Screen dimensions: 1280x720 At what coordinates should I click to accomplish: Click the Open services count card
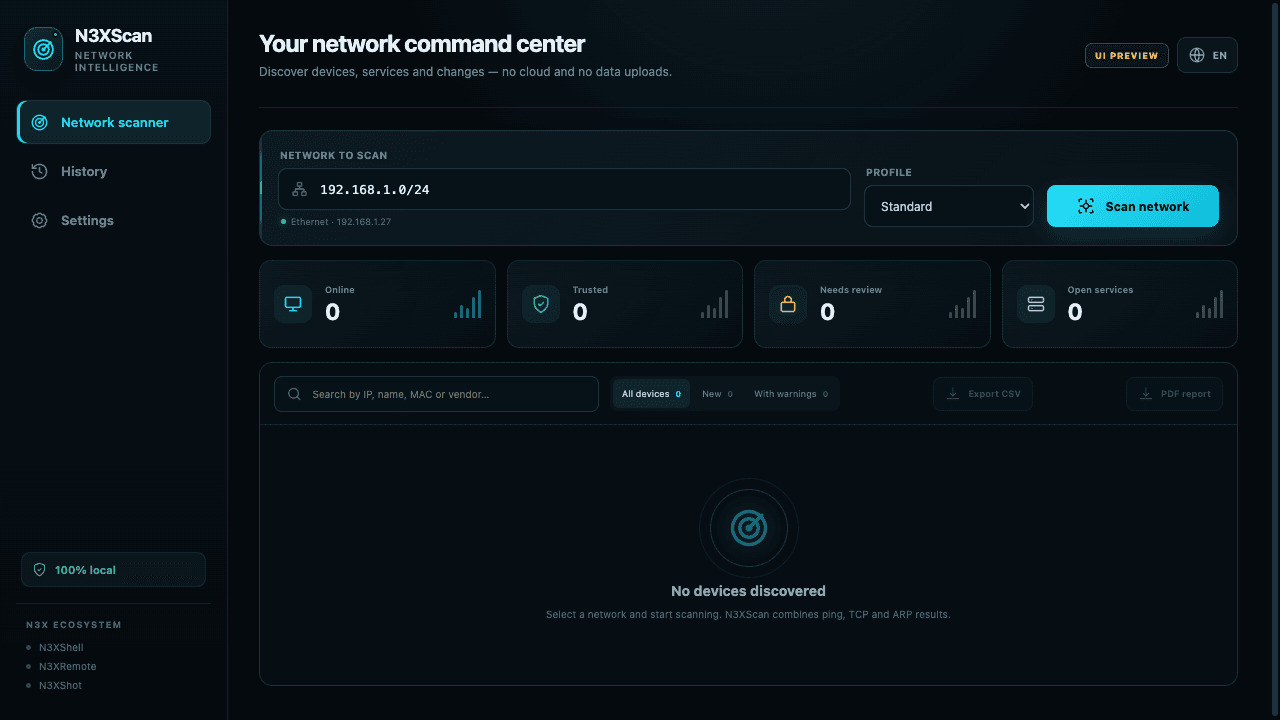tap(1120, 304)
